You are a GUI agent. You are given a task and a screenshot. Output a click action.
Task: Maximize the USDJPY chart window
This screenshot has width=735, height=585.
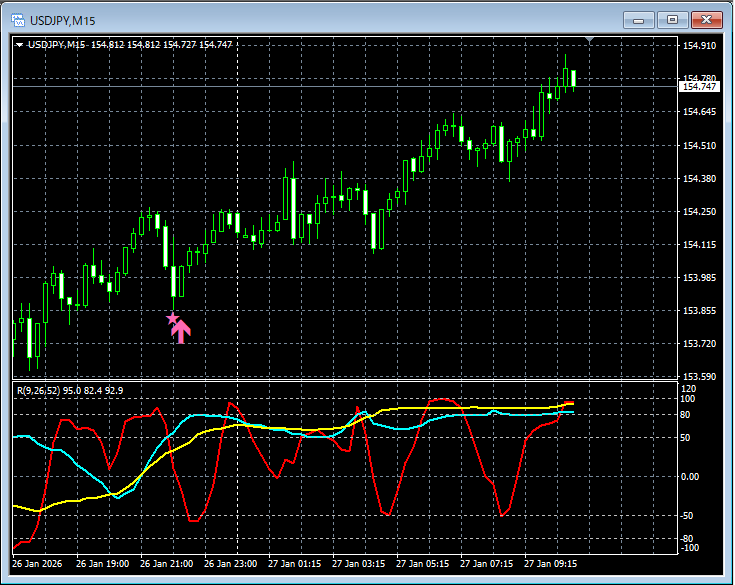(672, 19)
